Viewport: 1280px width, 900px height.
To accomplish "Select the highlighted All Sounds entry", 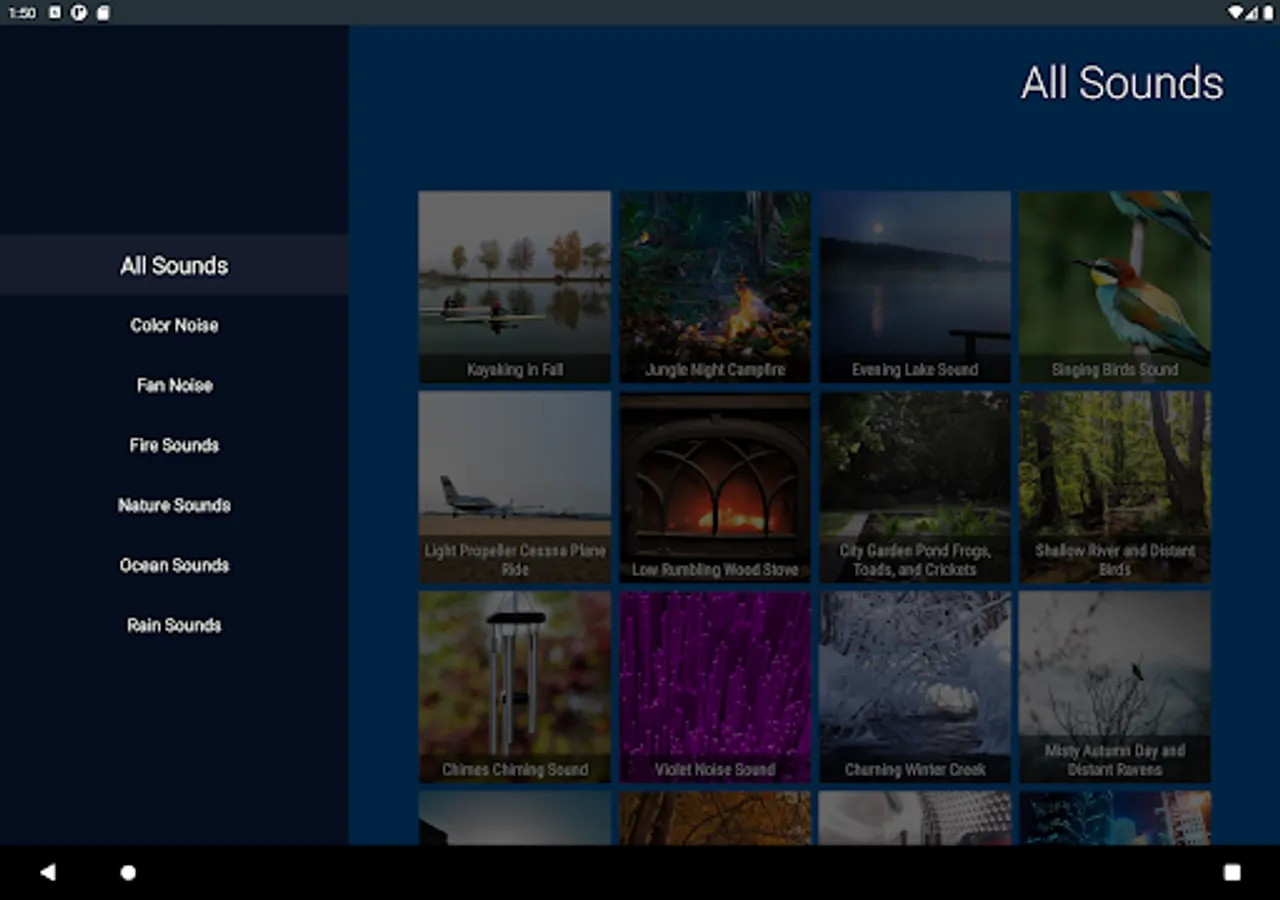I will pos(174,265).
